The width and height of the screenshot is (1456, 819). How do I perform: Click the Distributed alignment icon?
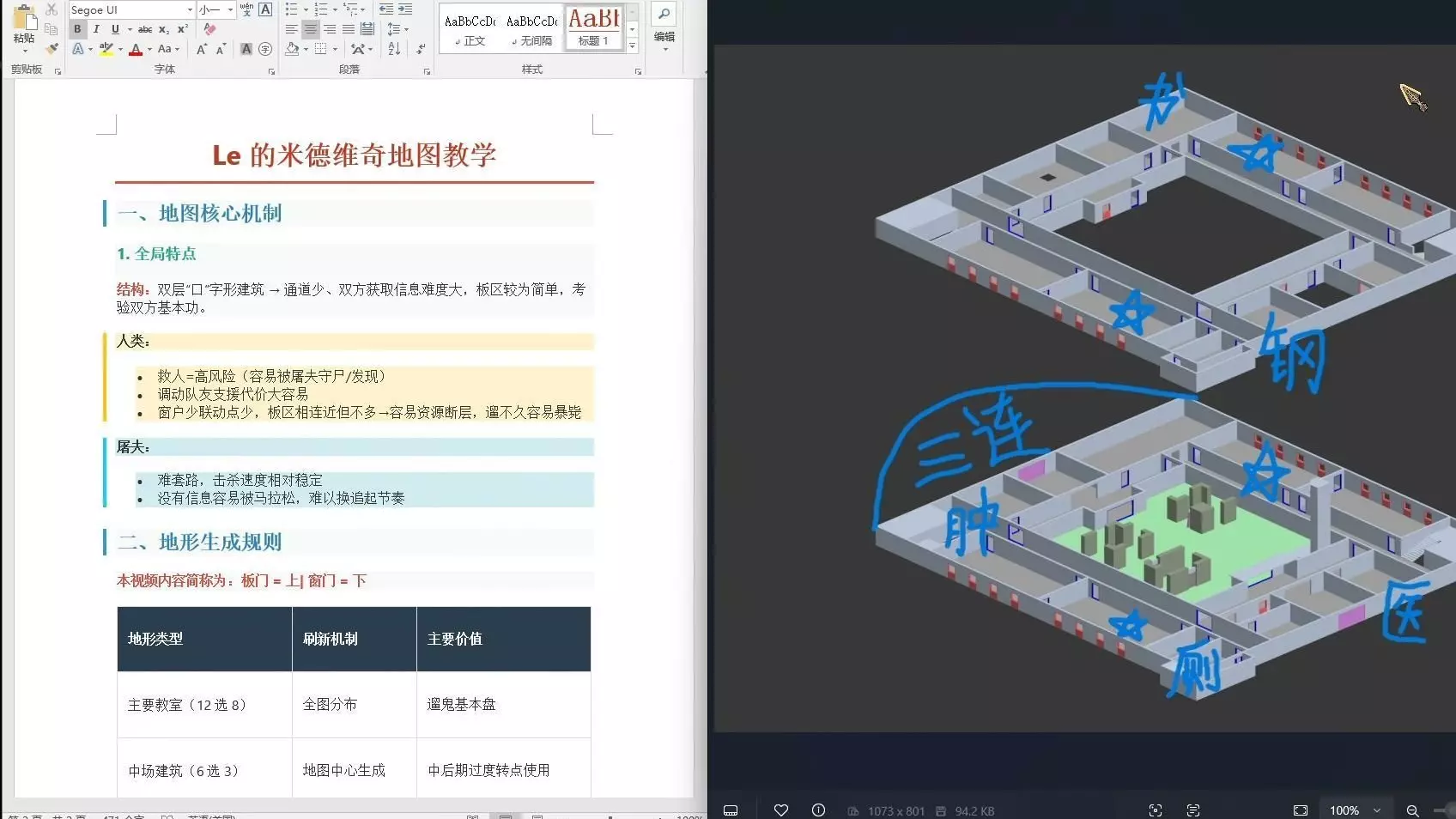coord(367,29)
